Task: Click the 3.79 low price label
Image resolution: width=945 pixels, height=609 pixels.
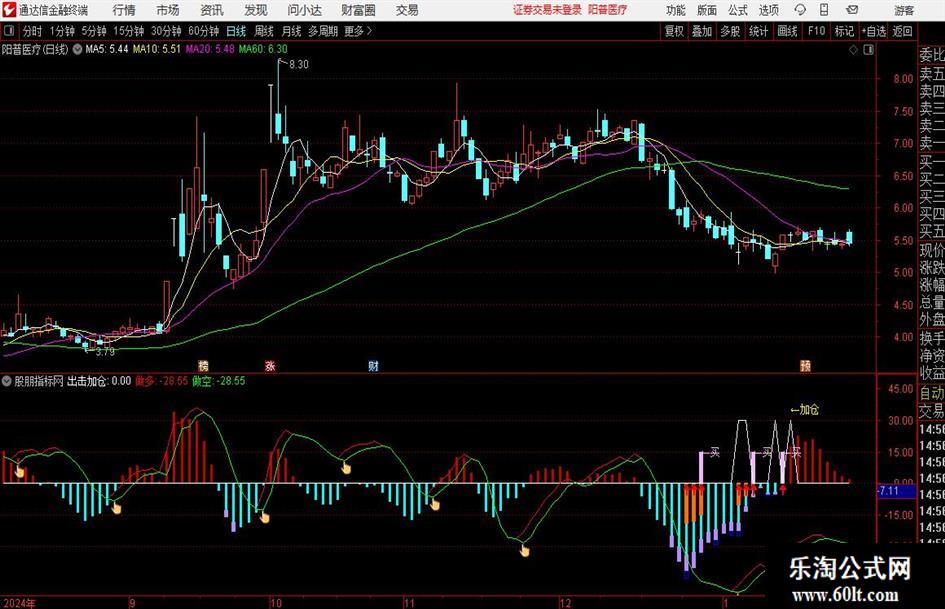Action: pyautogui.click(x=105, y=352)
